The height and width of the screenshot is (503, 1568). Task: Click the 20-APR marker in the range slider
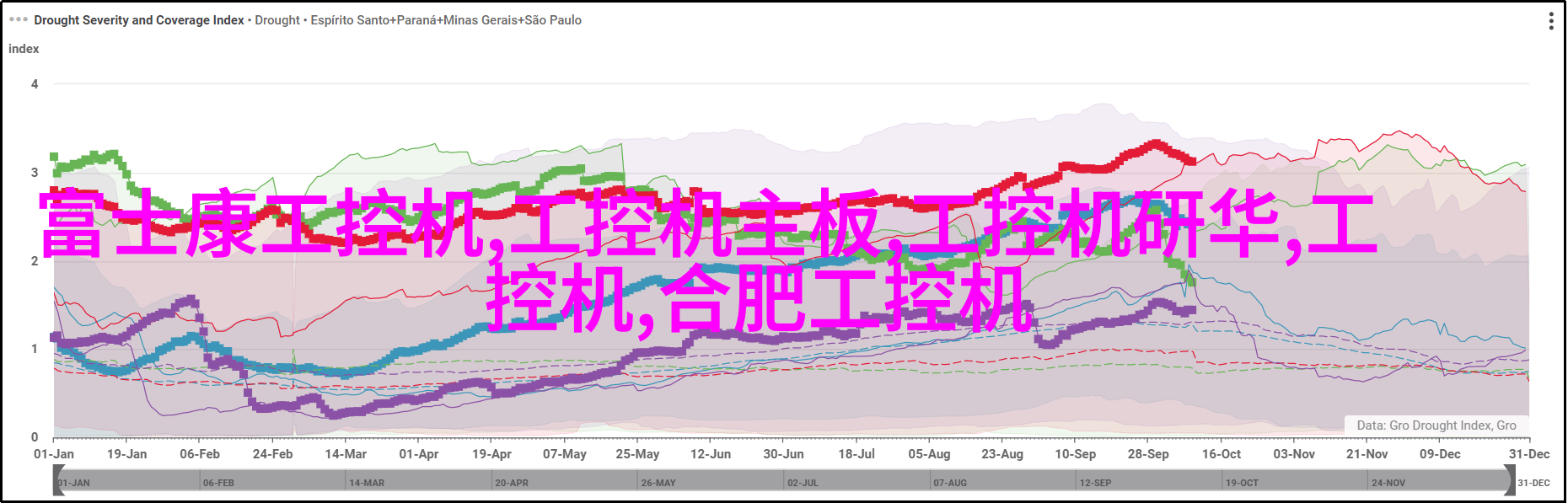[x=512, y=483]
